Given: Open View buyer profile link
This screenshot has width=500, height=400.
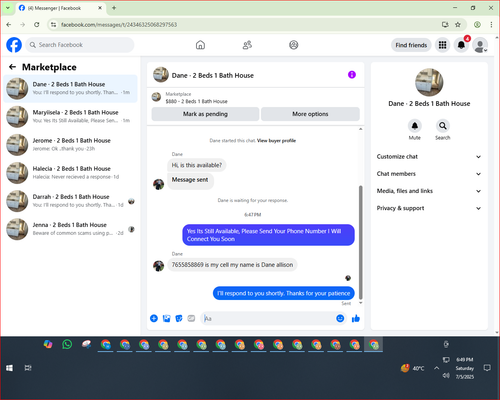Looking at the screenshot, I should coord(276,141).
